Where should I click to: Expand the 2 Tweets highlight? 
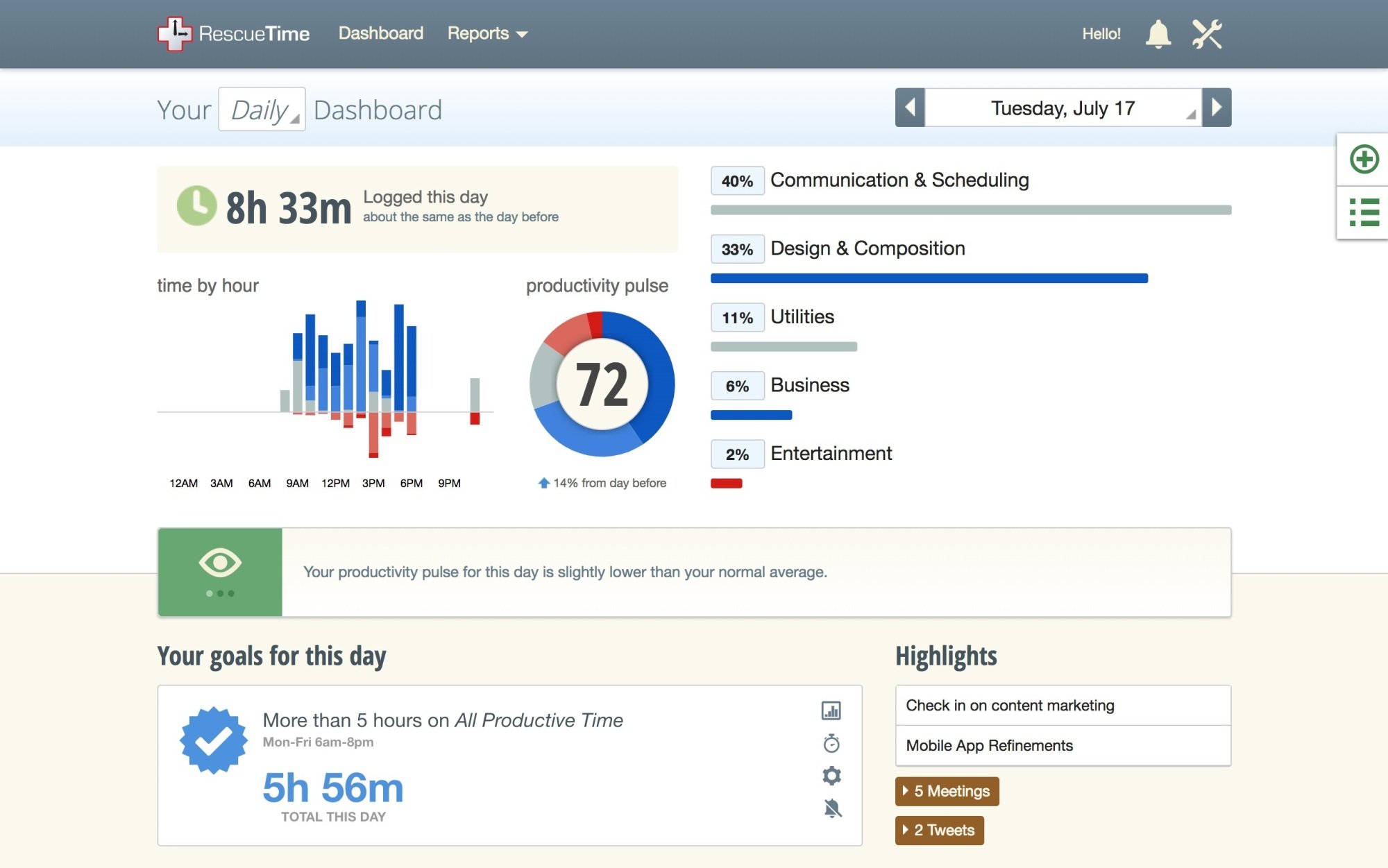[940, 830]
